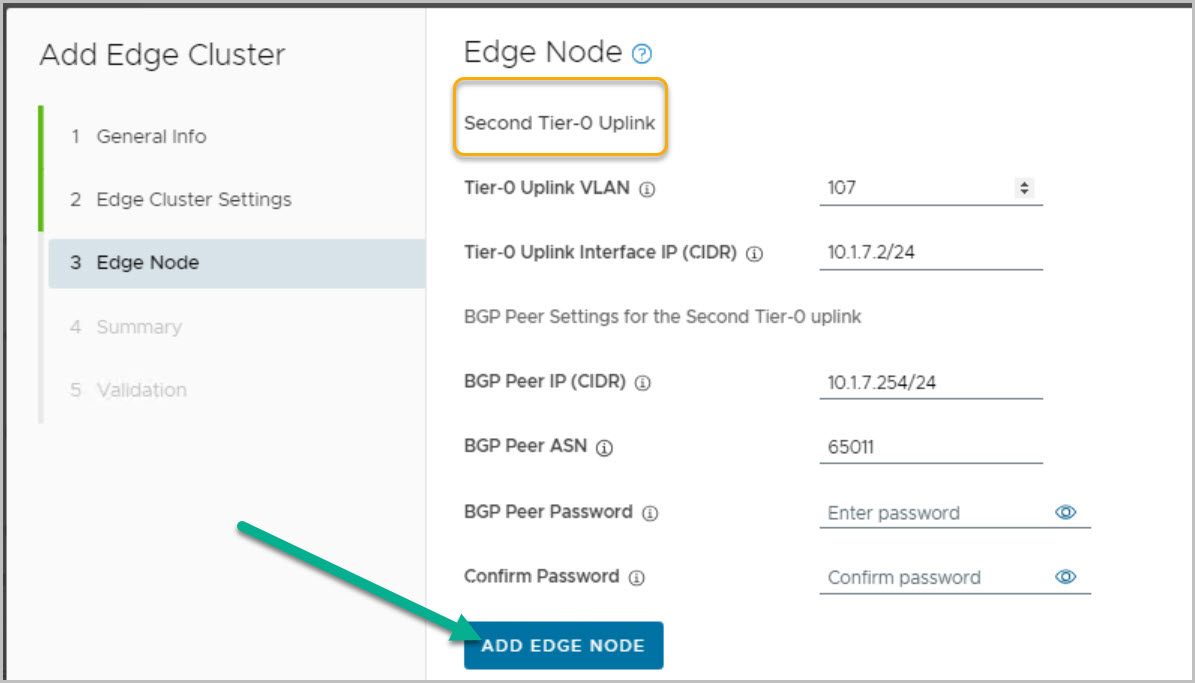Click info icon next to Confirm Password
This screenshot has width=1195, height=683.
click(637, 578)
